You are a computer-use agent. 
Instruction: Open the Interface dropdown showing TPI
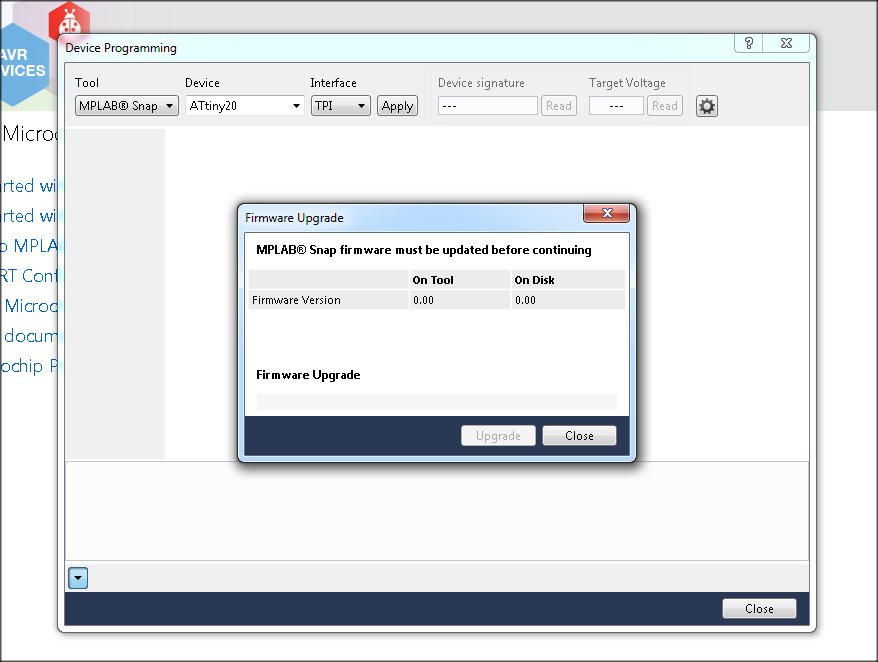click(x=340, y=106)
